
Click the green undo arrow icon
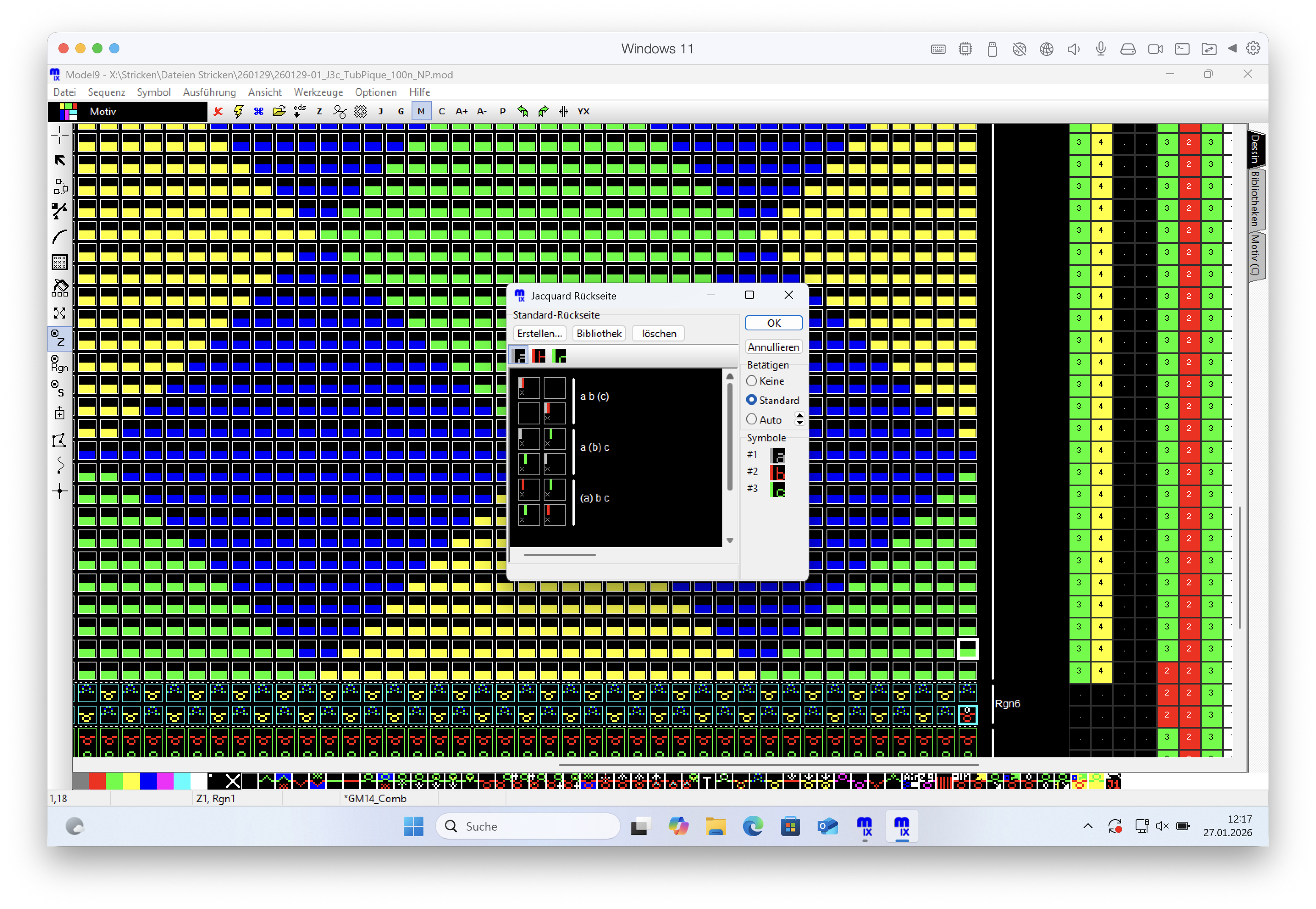coord(523,112)
